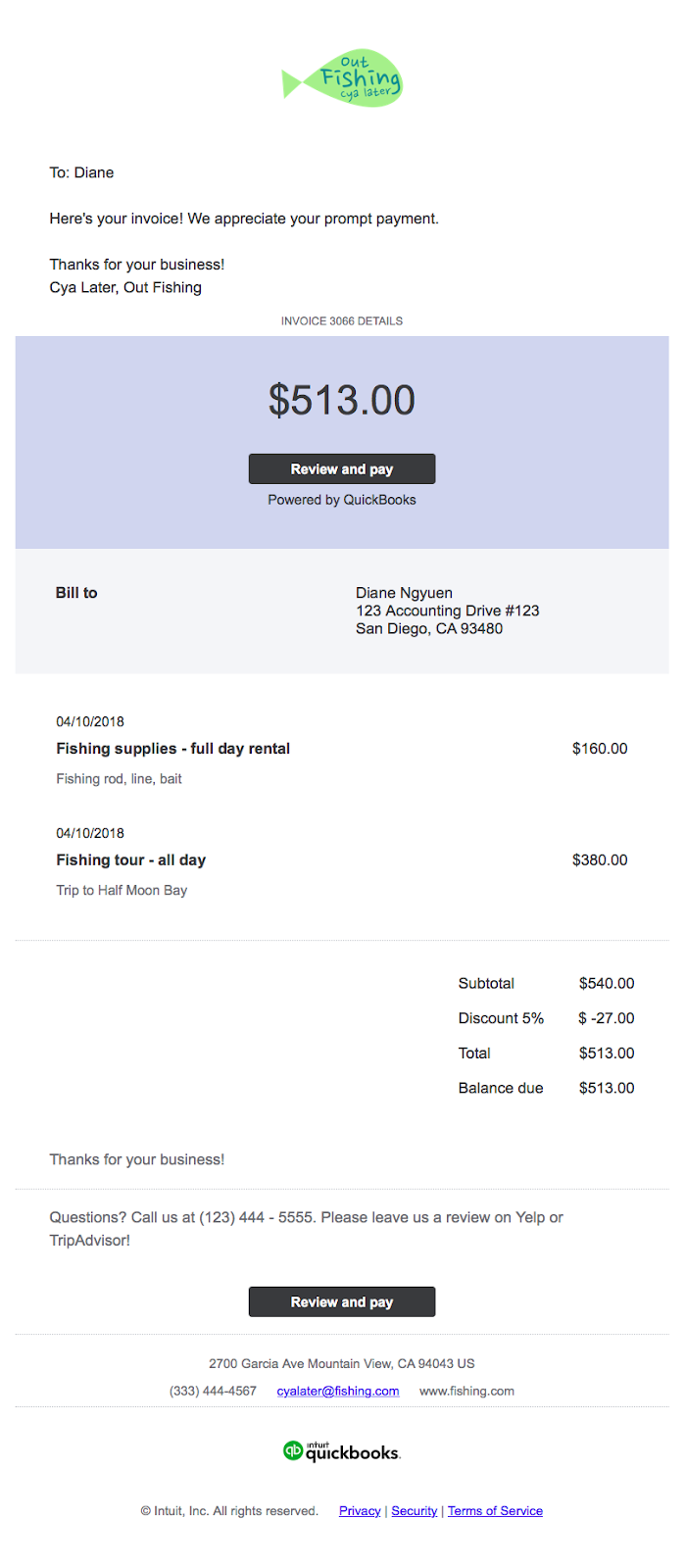This screenshot has height=1568, width=686.
Task: Click the 2700 Garcia Ave address line
Action: click(342, 1363)
